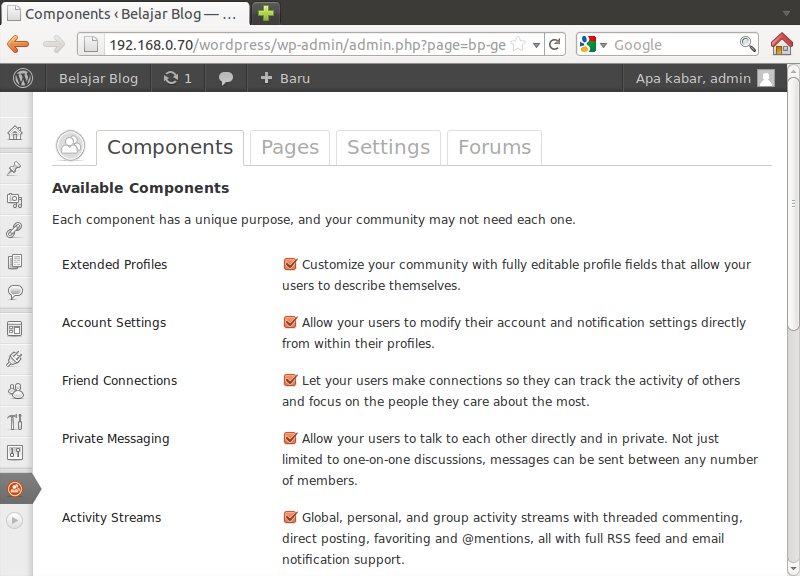Click the WordPress logo in admin bar
Viewport: 800px width, 576px height.
pos(23,78)
